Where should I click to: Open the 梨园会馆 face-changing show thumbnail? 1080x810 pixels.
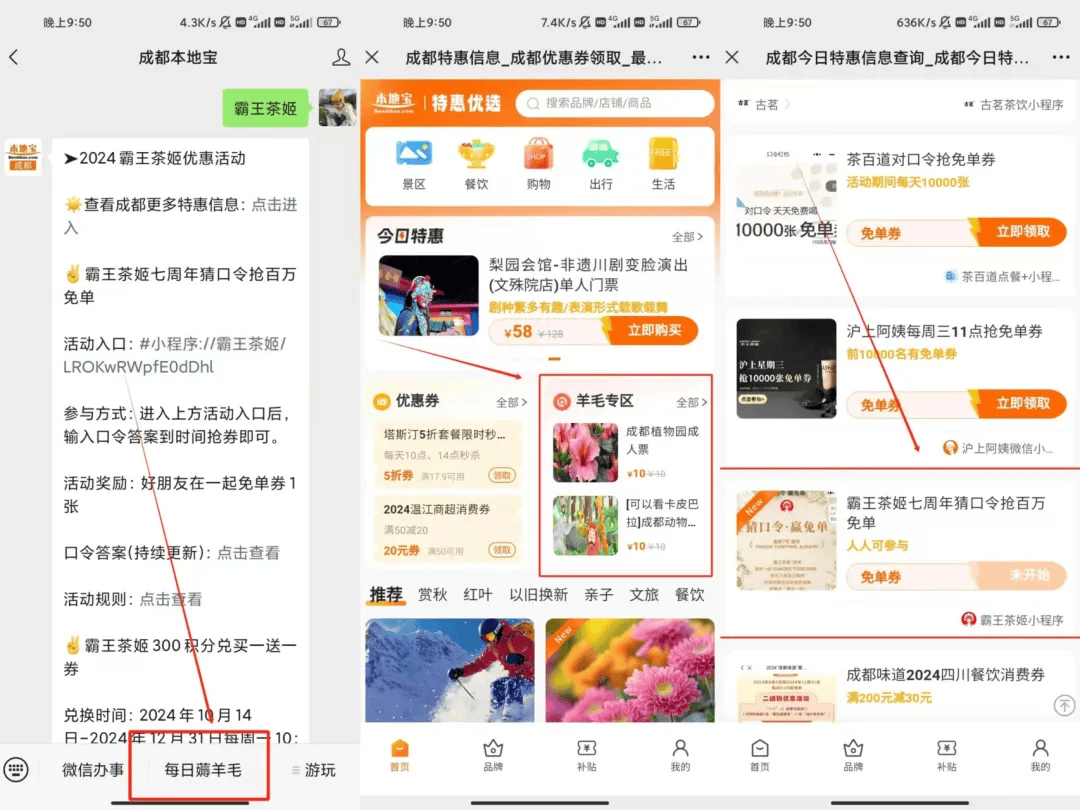pos(428,295)
